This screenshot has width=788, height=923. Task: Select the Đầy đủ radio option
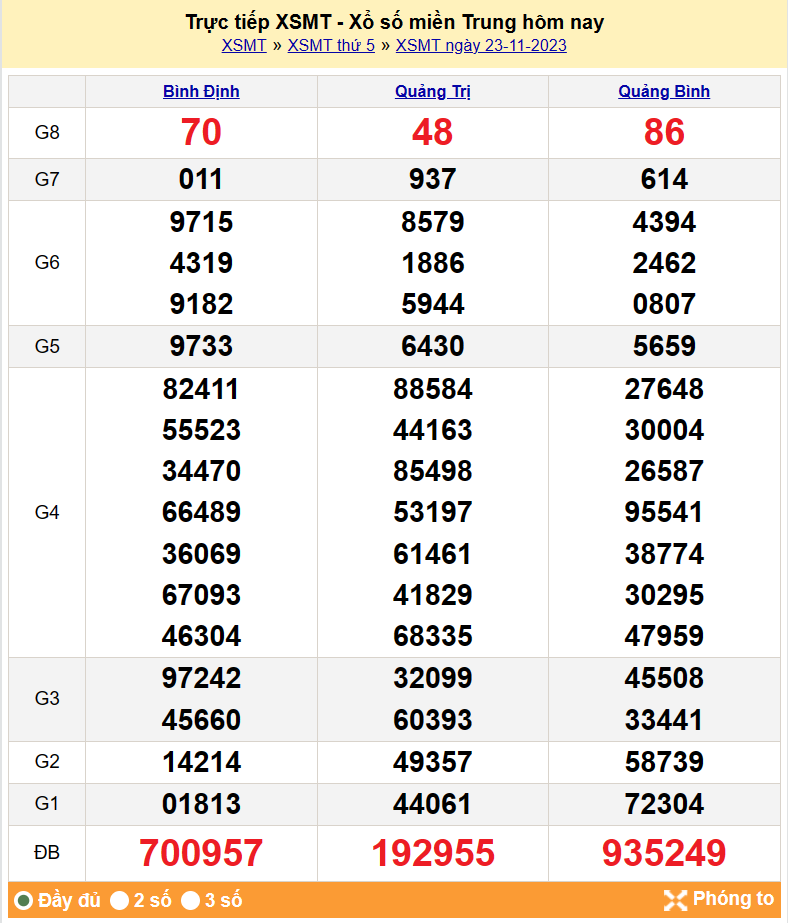24,901
